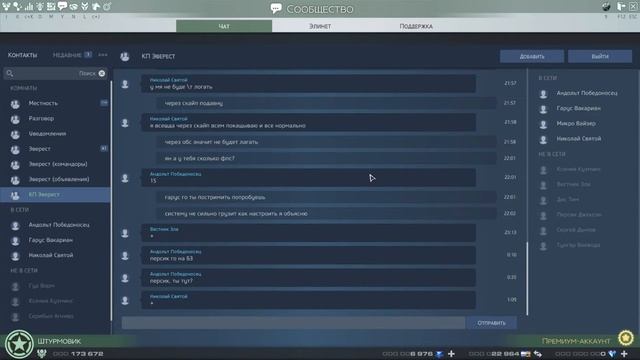The width and height of the screenshot is (640, 360).
Task: Click the unread badge next to Эверест room
Action: [x=104, y=149]
